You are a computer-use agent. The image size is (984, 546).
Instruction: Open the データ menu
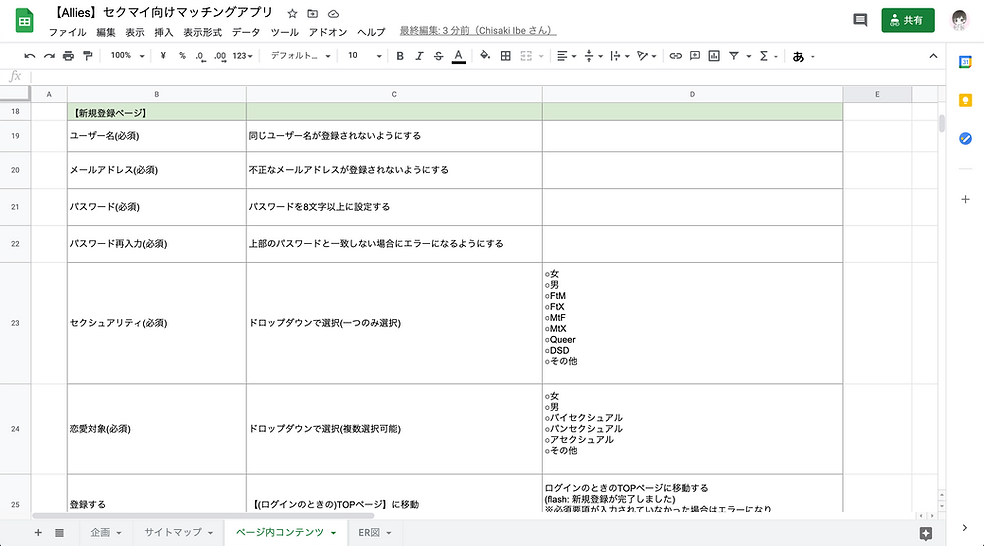point(245,32)
